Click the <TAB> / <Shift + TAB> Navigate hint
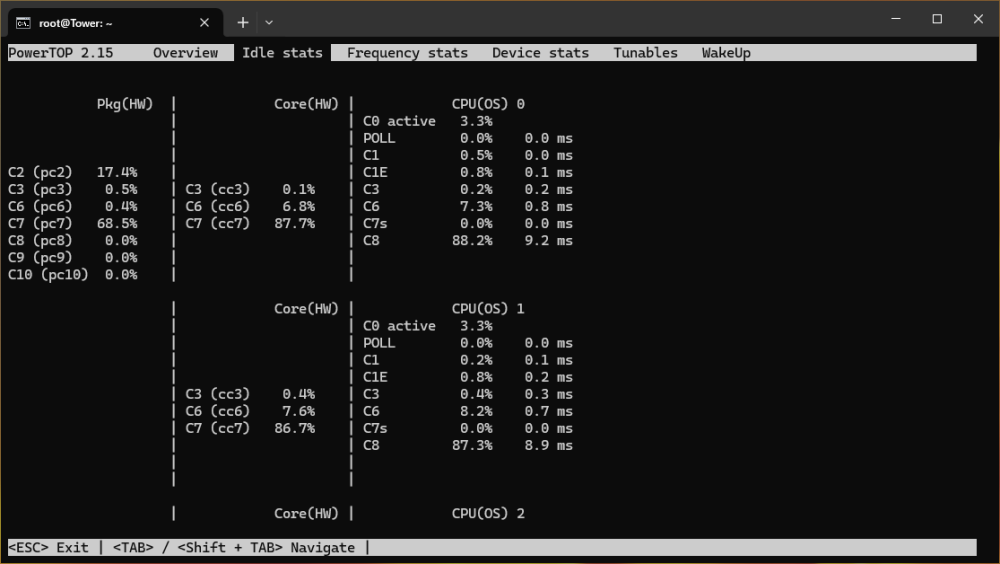The image size is (1000, 564). pos(233,547)
